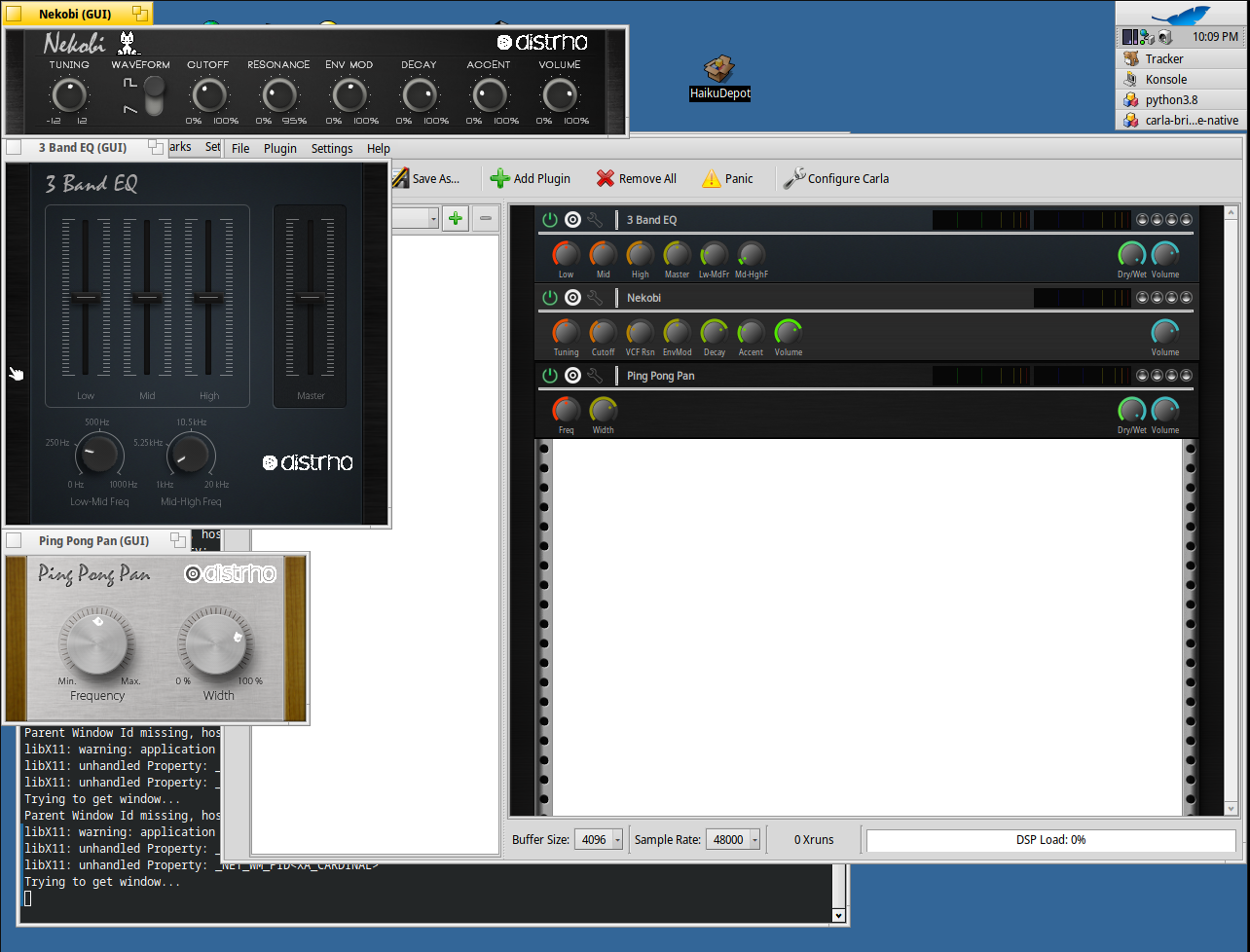Image resolution: width=1250 pixels, height=952 pixels.
Task: Open edit dialog wrench for Ping Pong Pan rack slot
Action: pos(595,376)
